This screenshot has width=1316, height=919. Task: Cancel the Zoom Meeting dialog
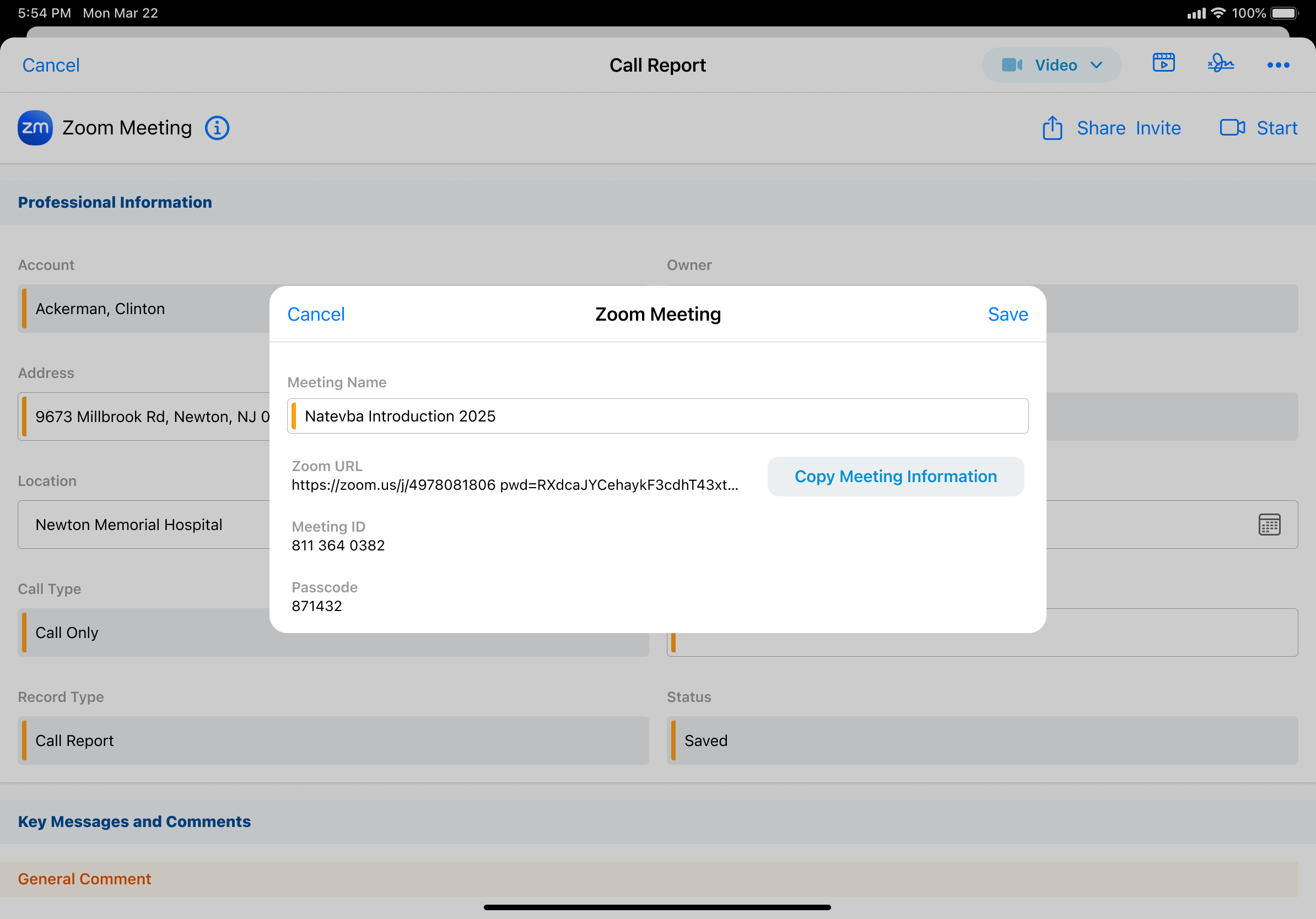[316, 314]
